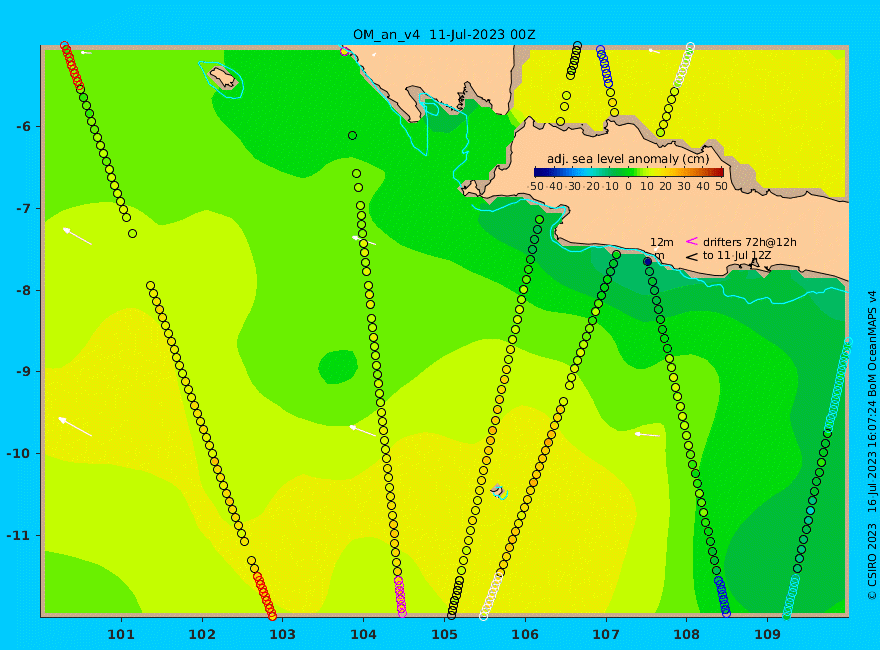The height and width of the screenshot is (650, 880).
Task: Click the "12m" depth label on the map
Action: [x=662, y=242]
